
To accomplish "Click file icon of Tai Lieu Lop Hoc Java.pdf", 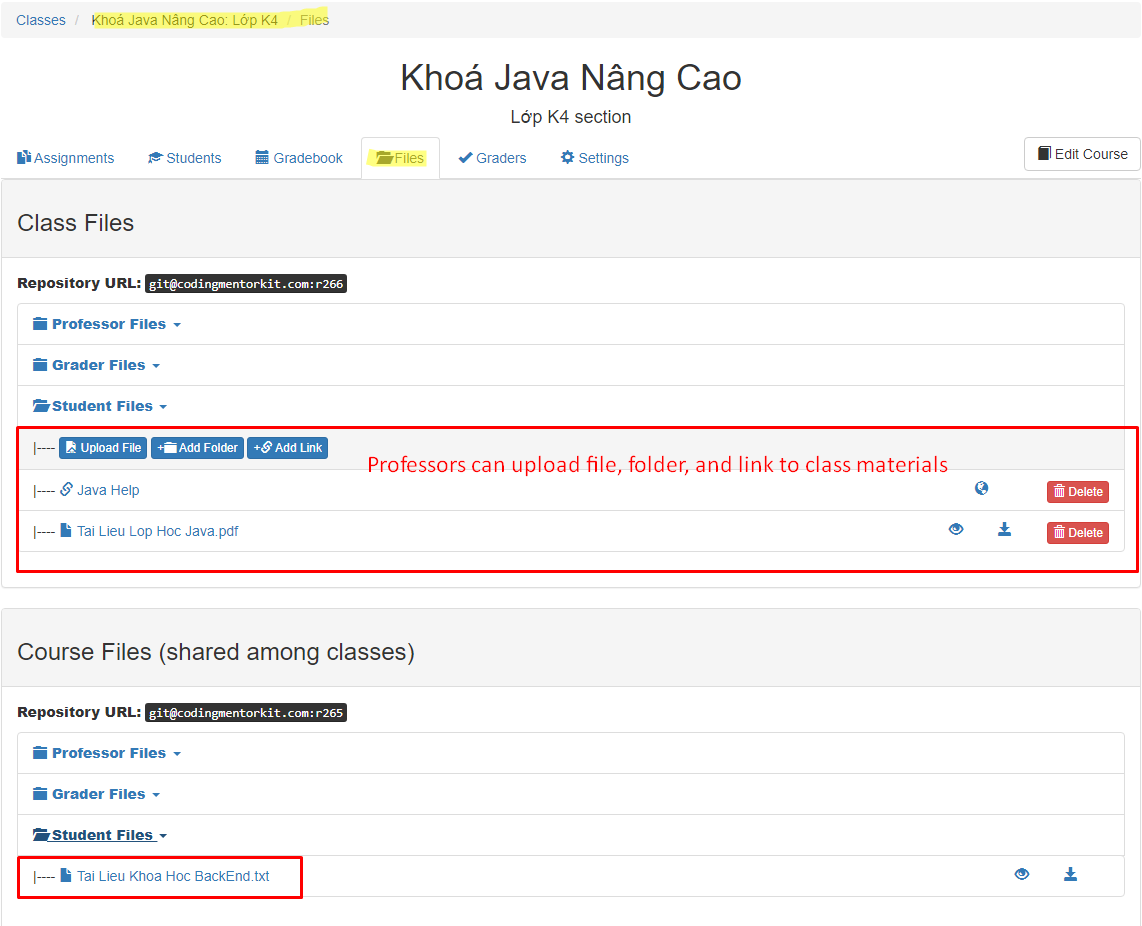I will click(66, 530).
